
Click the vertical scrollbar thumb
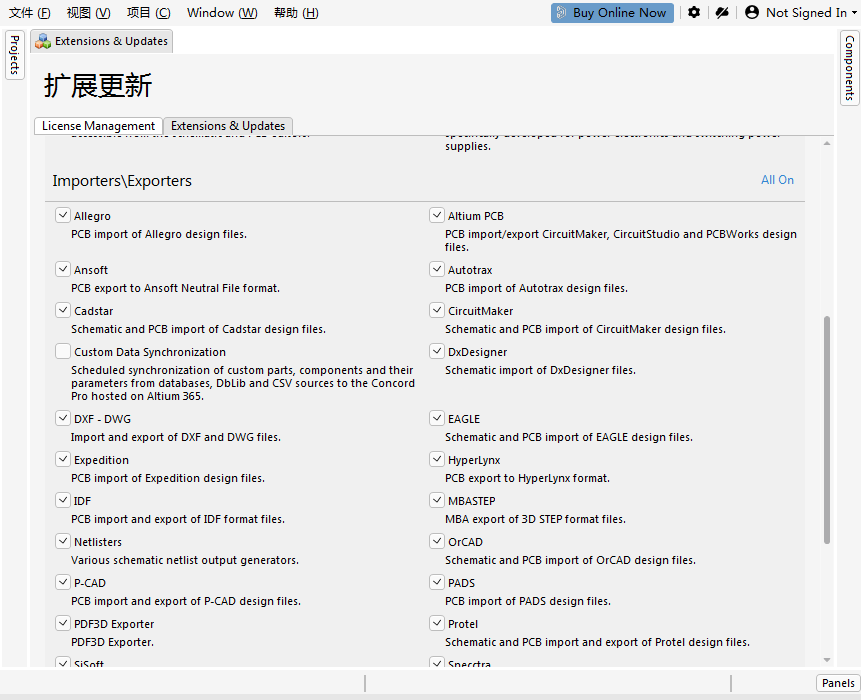tap(827, 430)
